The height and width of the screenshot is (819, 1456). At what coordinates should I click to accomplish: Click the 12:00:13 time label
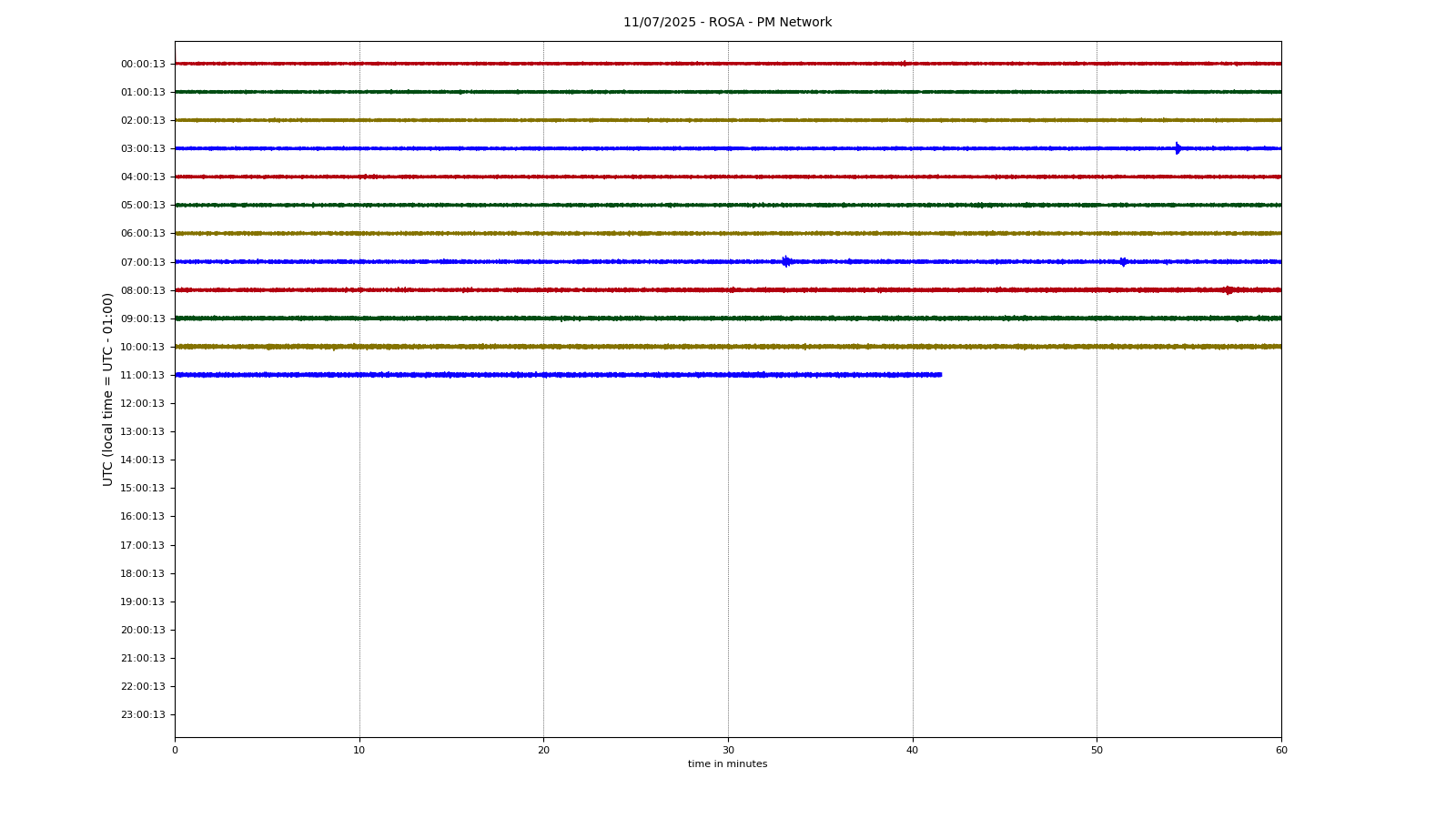pos(143,403)
